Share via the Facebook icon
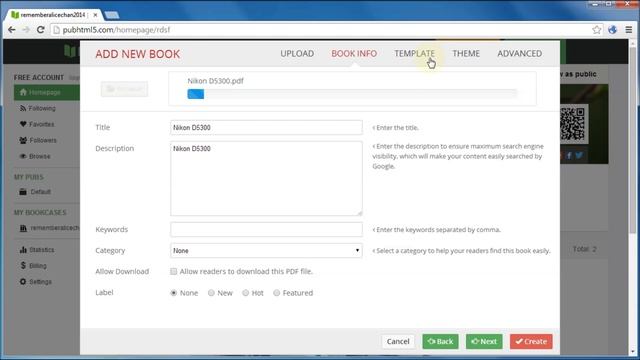 click(x=569, y=155)
